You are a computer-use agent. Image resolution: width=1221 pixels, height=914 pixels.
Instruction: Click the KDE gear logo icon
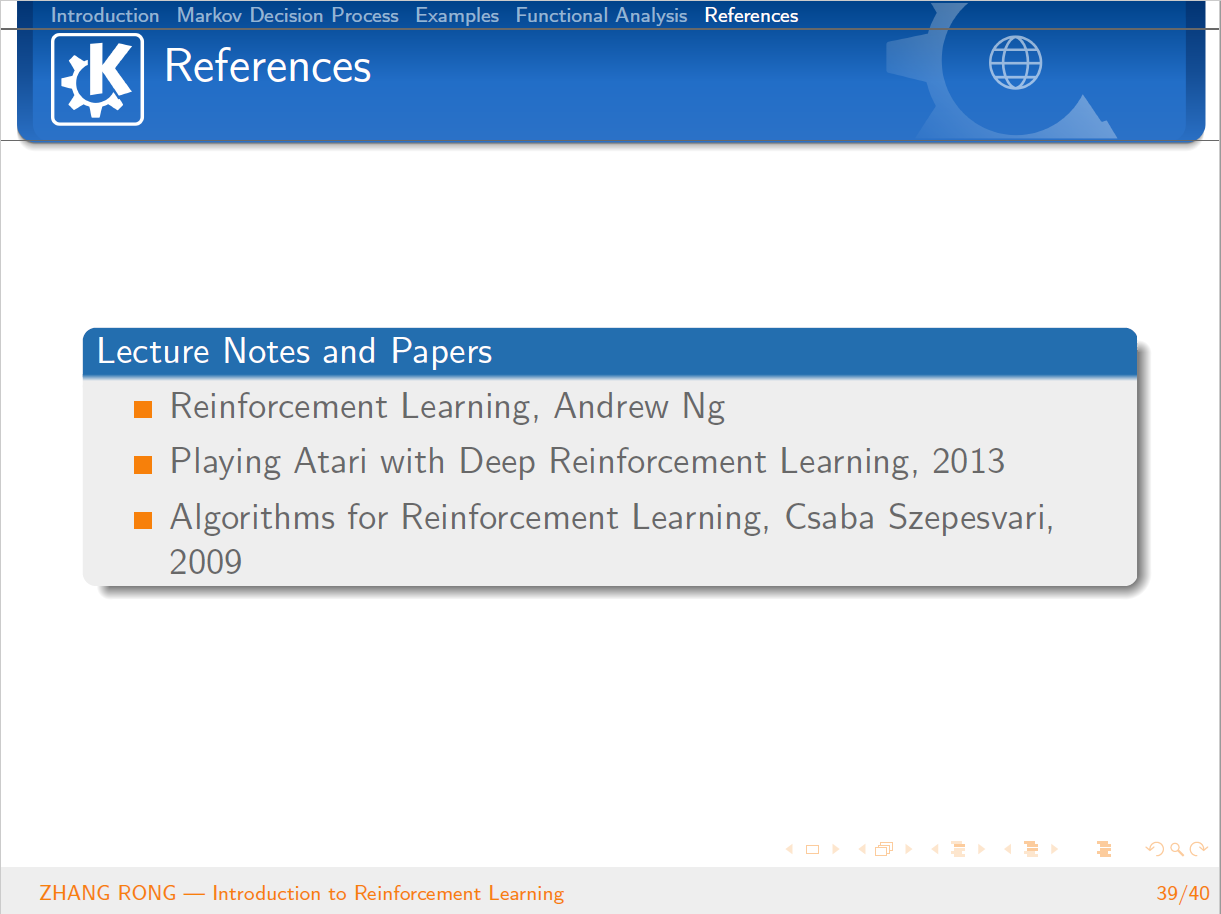(x=97, y=79)
